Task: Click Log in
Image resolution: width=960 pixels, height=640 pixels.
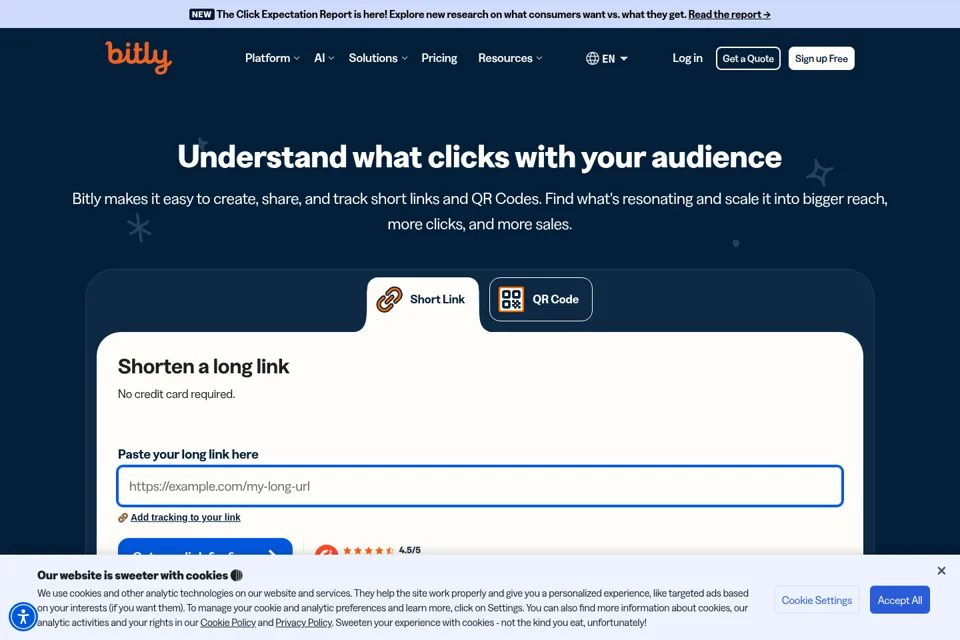Action: tap(688, 58)
